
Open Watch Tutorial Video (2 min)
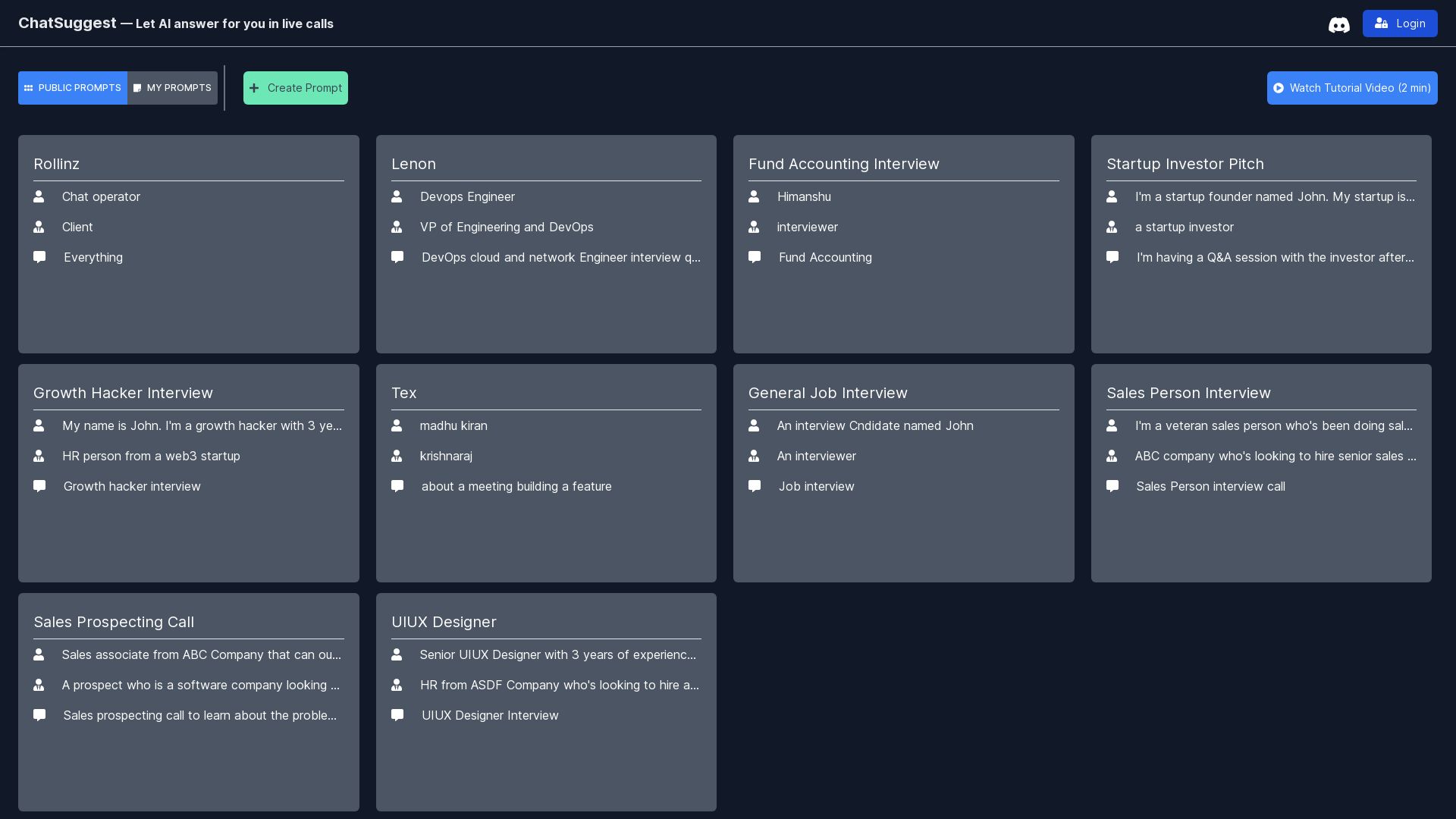[x=1351, y=88]
